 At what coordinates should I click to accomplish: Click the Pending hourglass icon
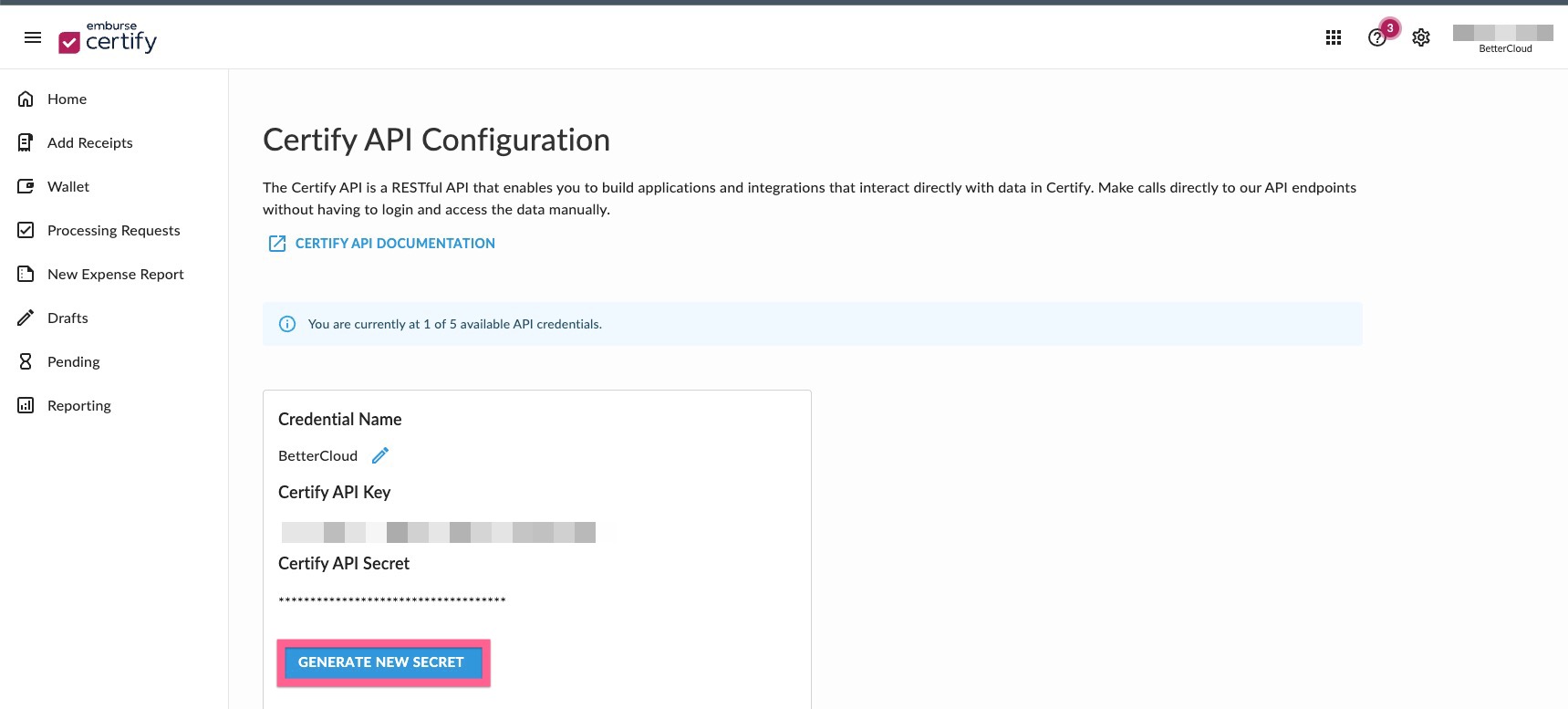coord(26,361)
